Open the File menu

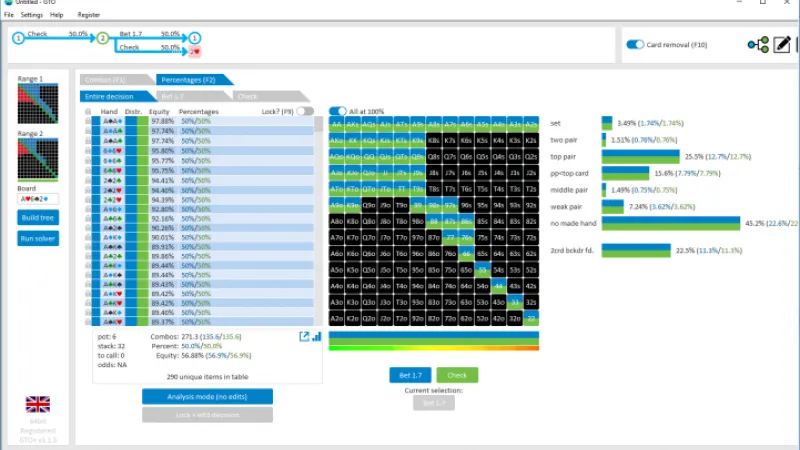(9, 15)
